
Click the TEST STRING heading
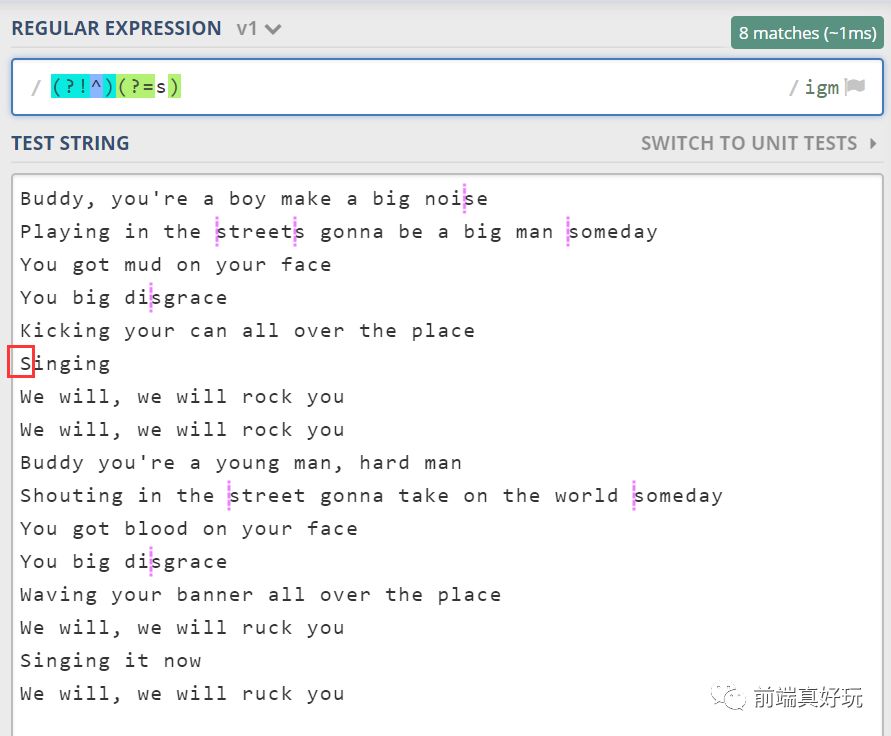click(70, 143)
